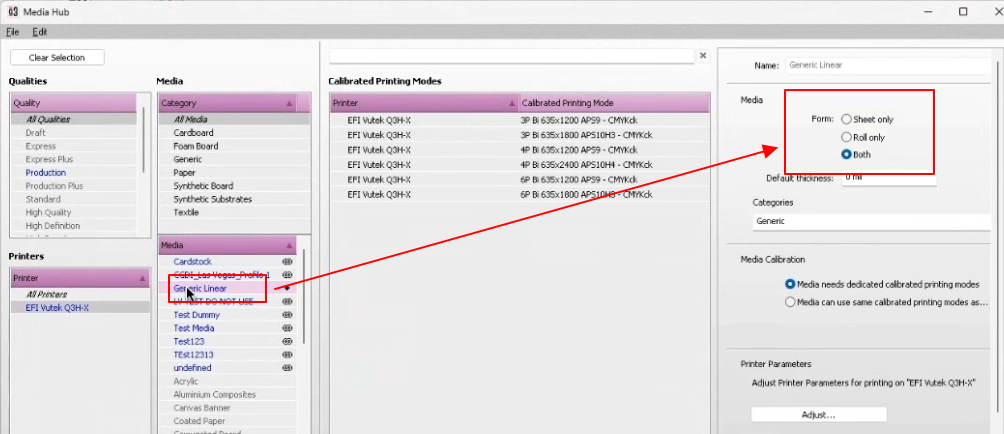
Task: Click the Media Hub app icon in title bar
Action: [13, 12]
